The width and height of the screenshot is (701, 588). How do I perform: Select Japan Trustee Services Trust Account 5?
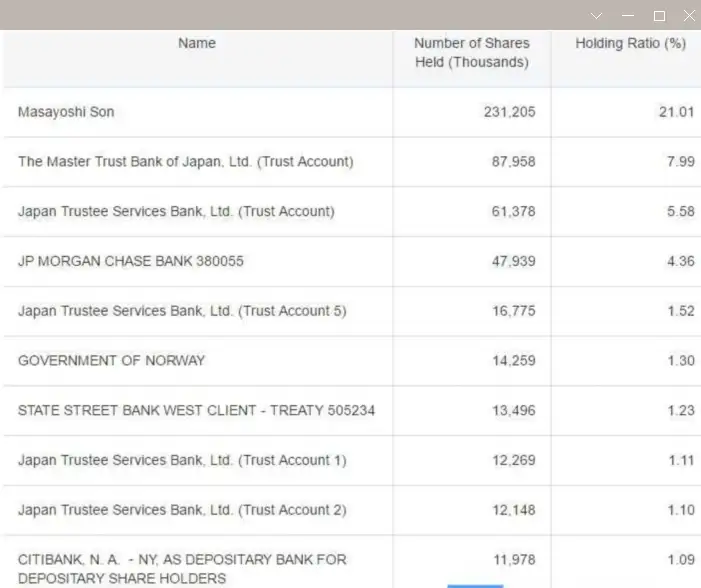point(350,311)
